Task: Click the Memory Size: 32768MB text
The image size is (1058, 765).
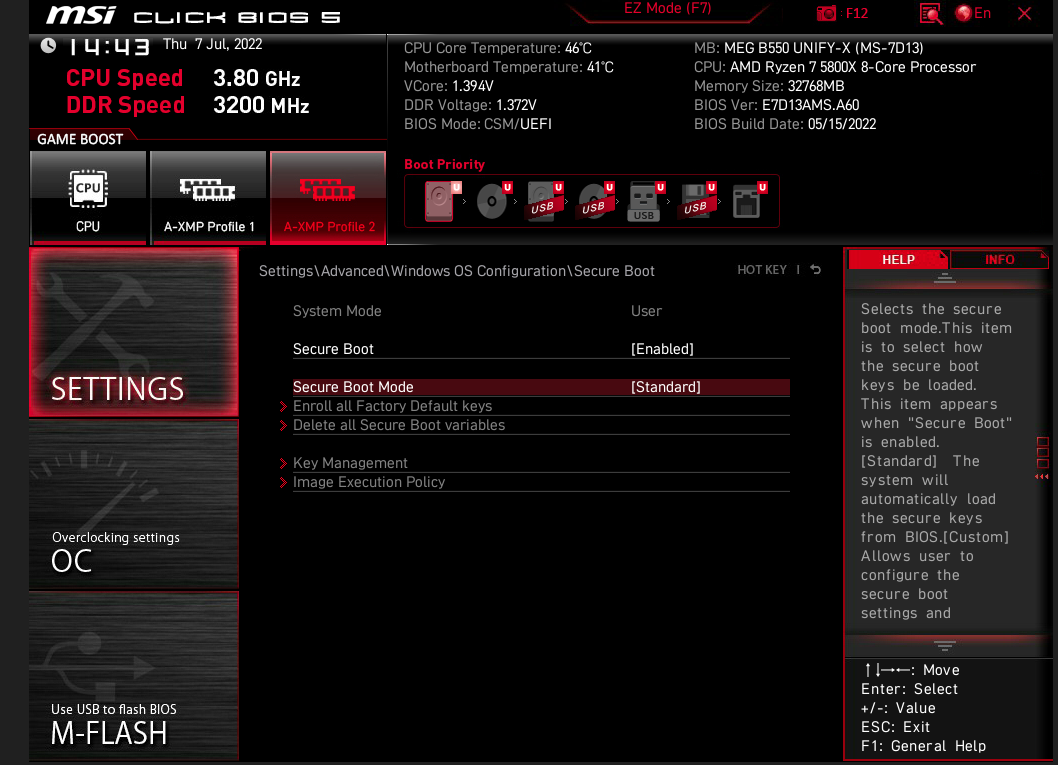Action: (769, 86)
